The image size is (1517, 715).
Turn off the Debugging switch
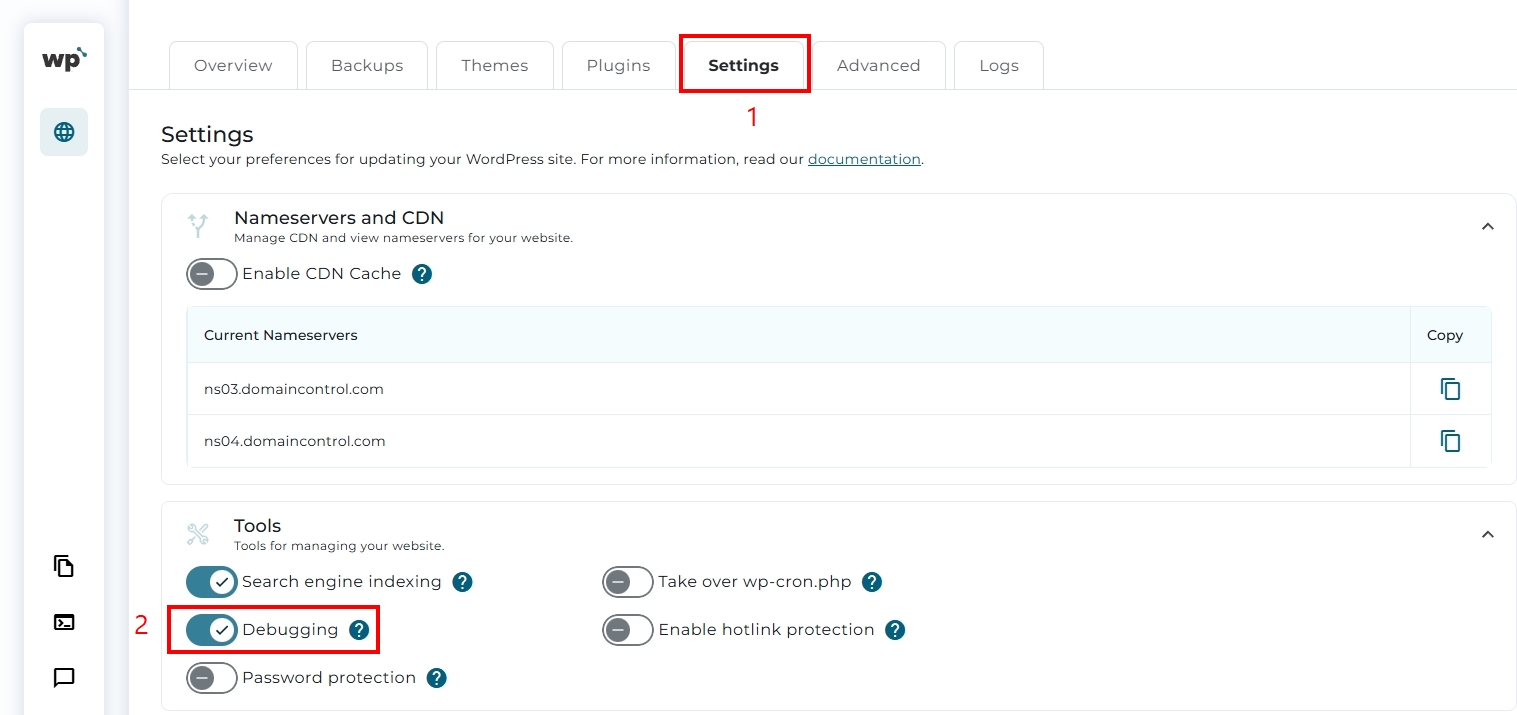tap(211, 630)
